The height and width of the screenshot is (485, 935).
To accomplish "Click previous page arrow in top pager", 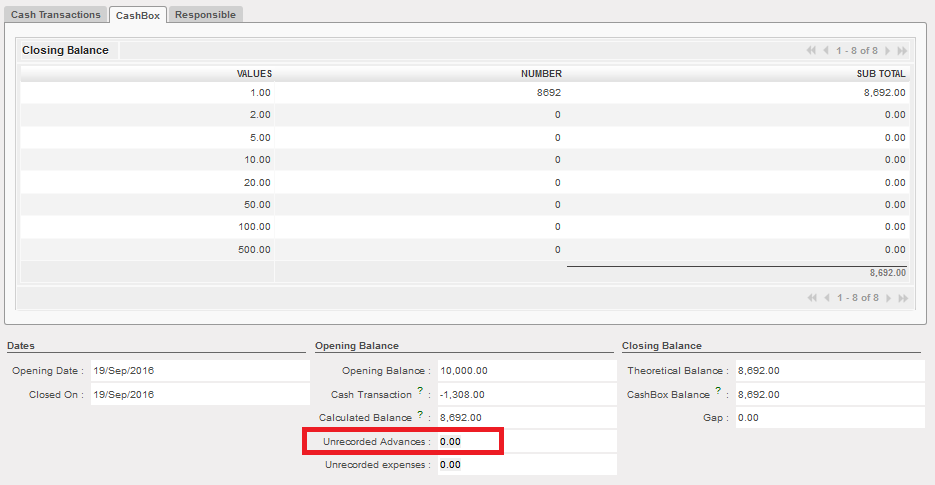I will click(826, 51).
